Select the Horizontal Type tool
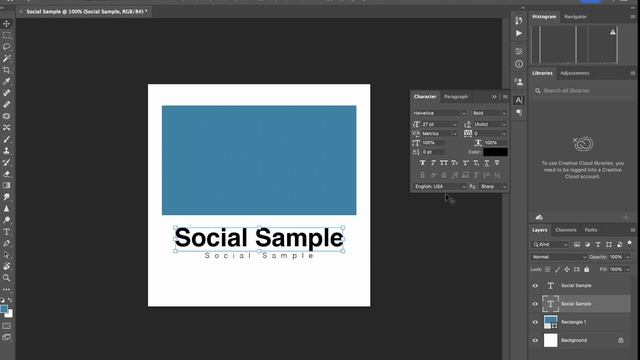The width and height of the screenshot is (640, 360). coord(7,232)
